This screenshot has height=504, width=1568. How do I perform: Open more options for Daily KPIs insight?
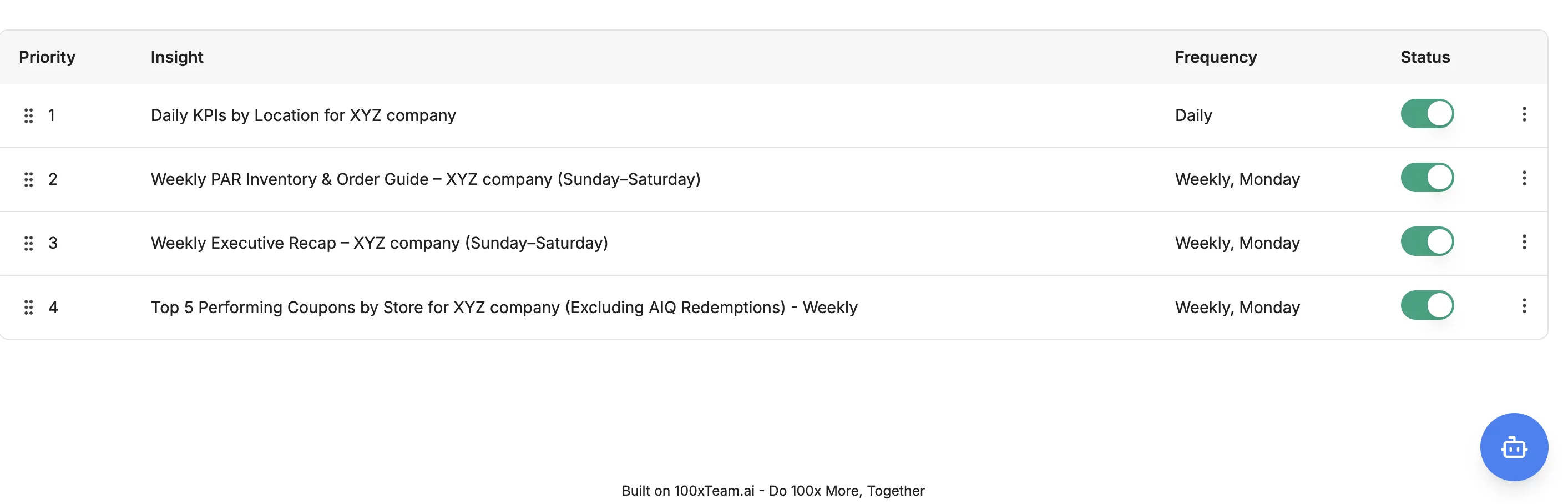click(x=1524, y=114)
